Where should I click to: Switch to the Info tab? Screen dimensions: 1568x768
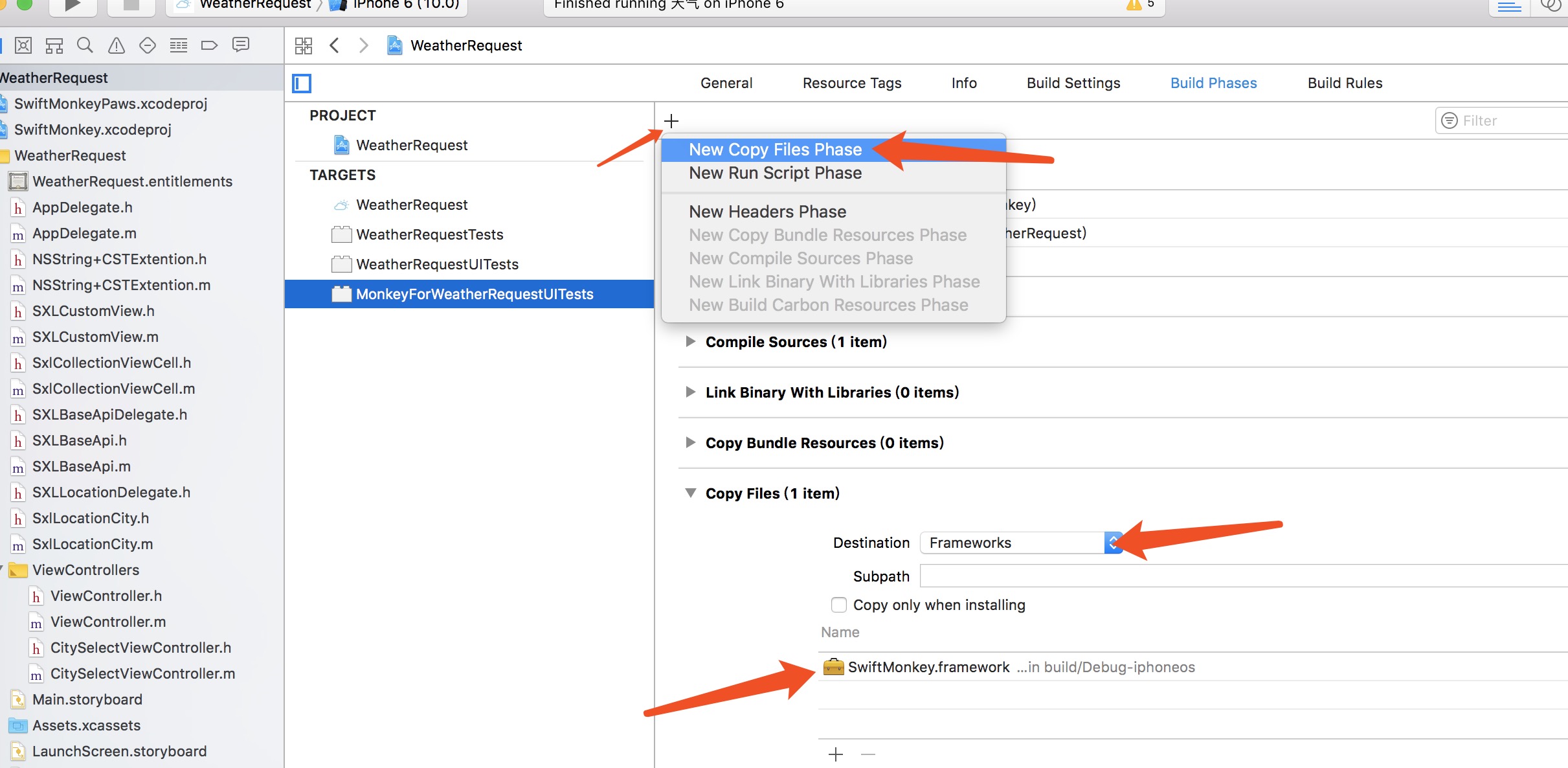click(x=964, y=83)
